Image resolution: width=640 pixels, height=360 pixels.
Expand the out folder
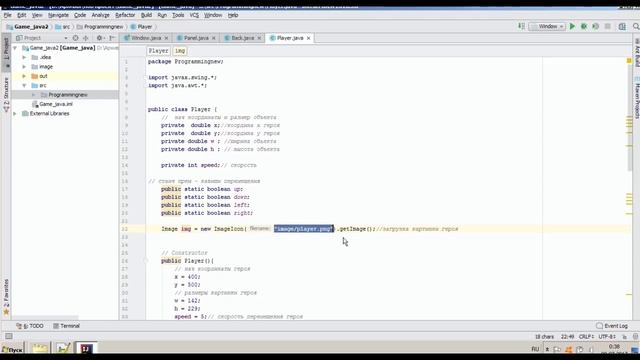pyautogui.click(x=24, y=76)
